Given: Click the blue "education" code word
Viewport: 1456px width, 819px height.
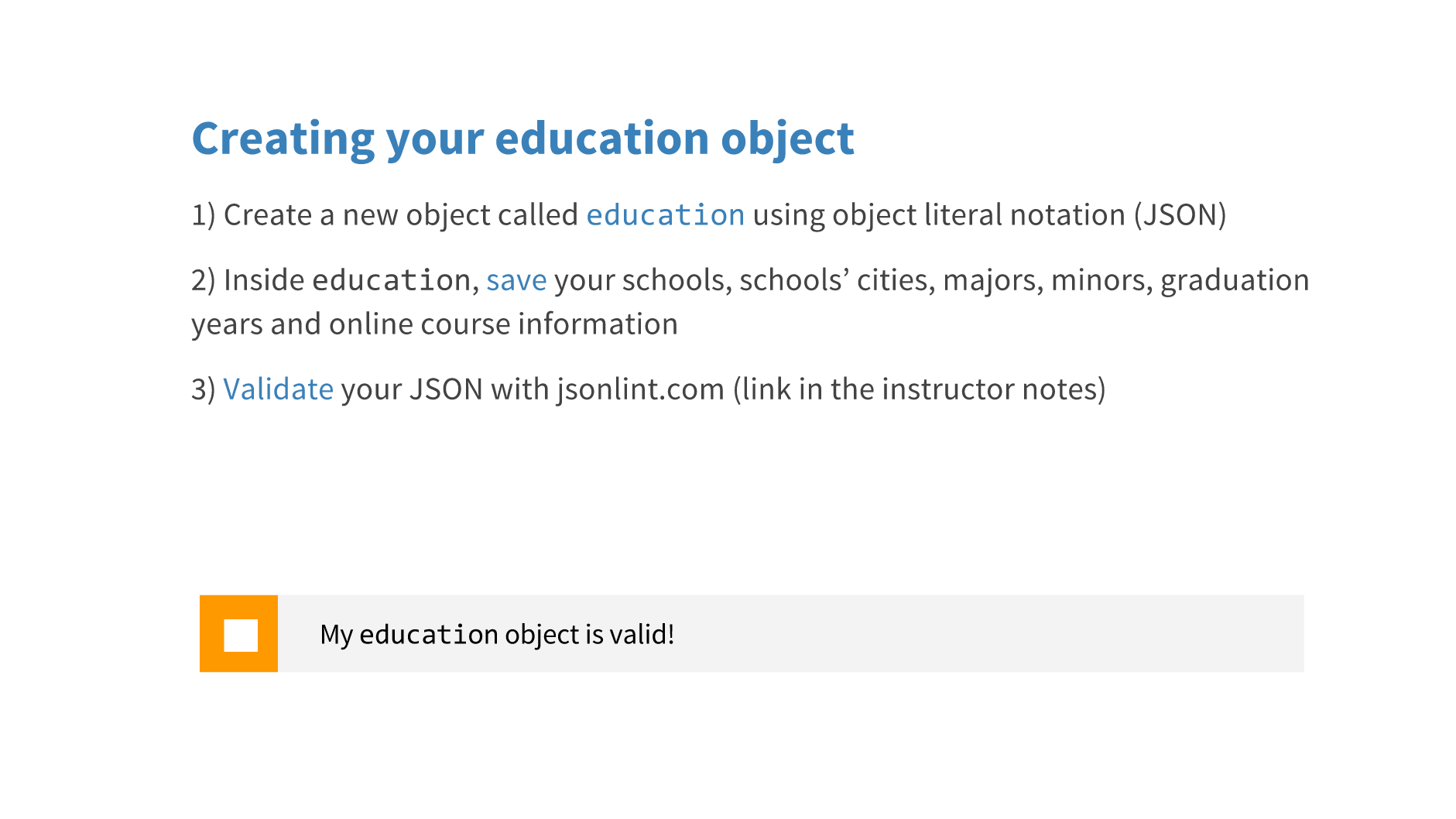Looking at the screenshot, I should [665, 215].
